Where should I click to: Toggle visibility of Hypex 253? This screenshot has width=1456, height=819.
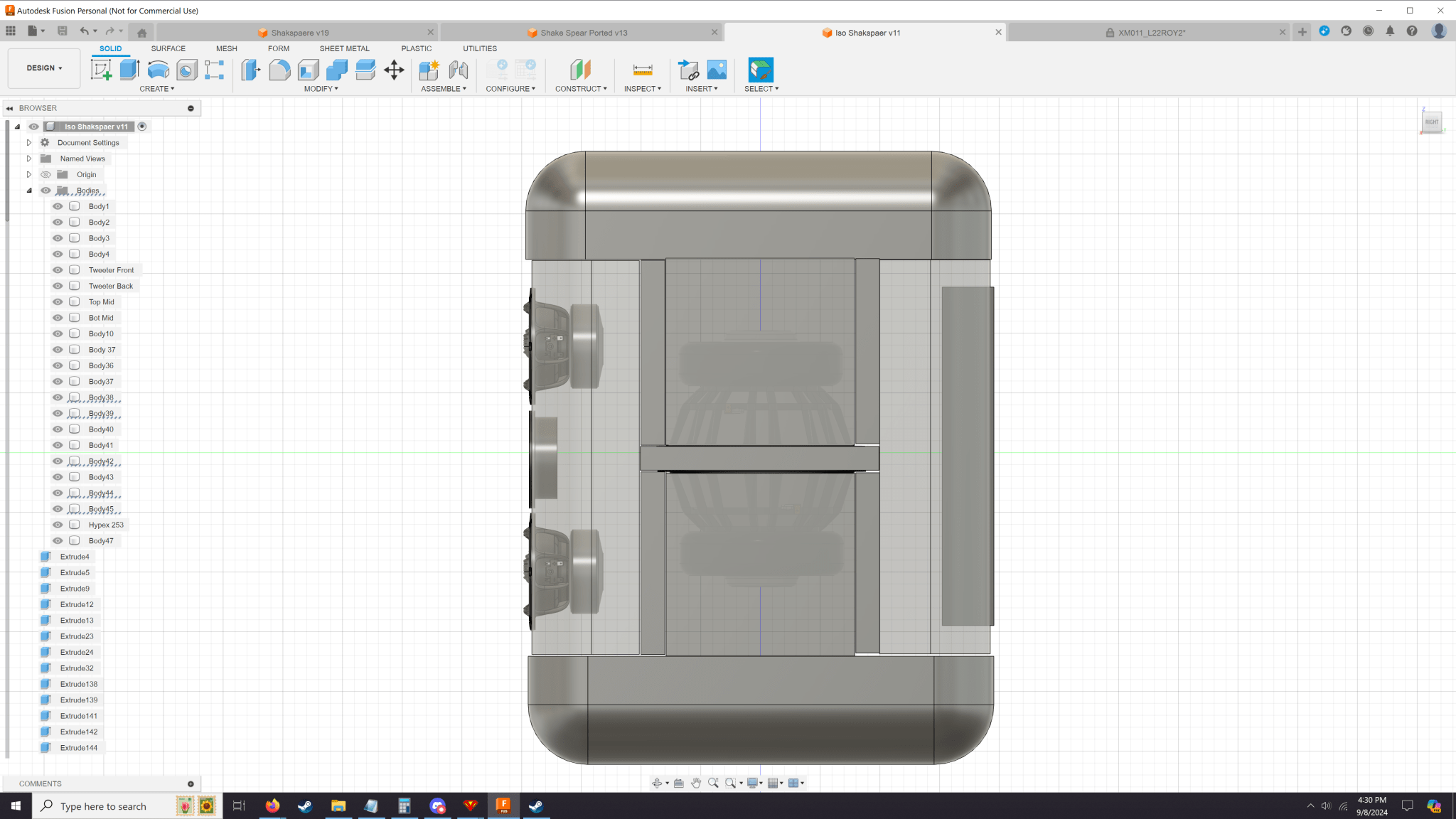pyautogui.click(x=58, y=525)
